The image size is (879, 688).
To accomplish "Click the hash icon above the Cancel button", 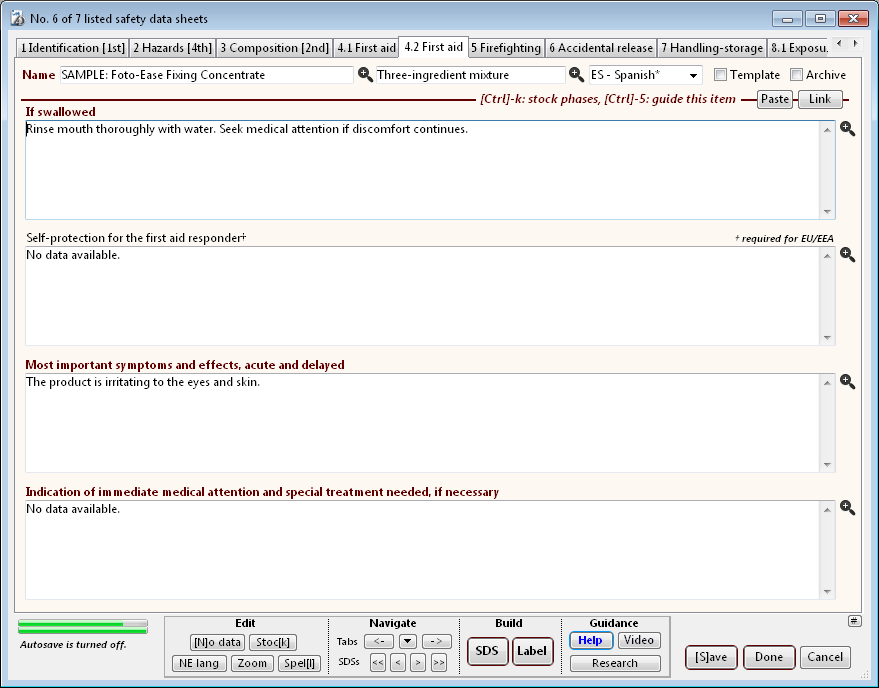I will click(x=854, y=621).
